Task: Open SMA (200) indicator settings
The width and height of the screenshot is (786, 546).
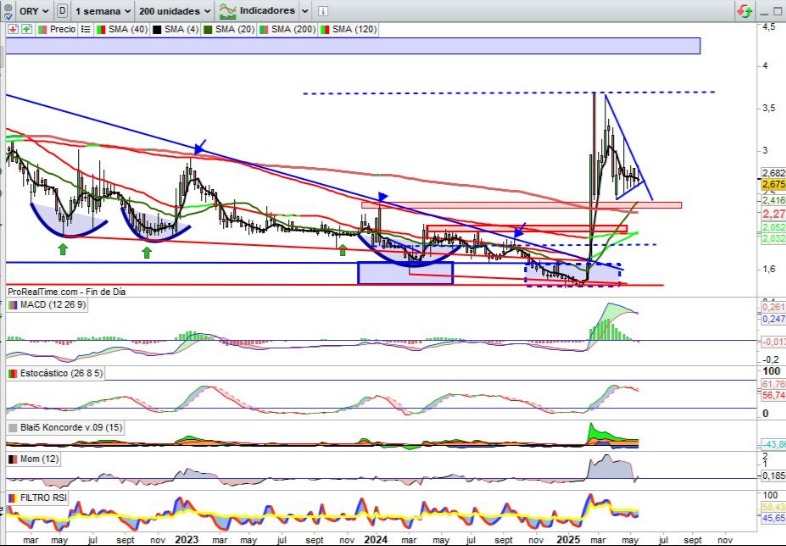Action: [x=287, y=30]
